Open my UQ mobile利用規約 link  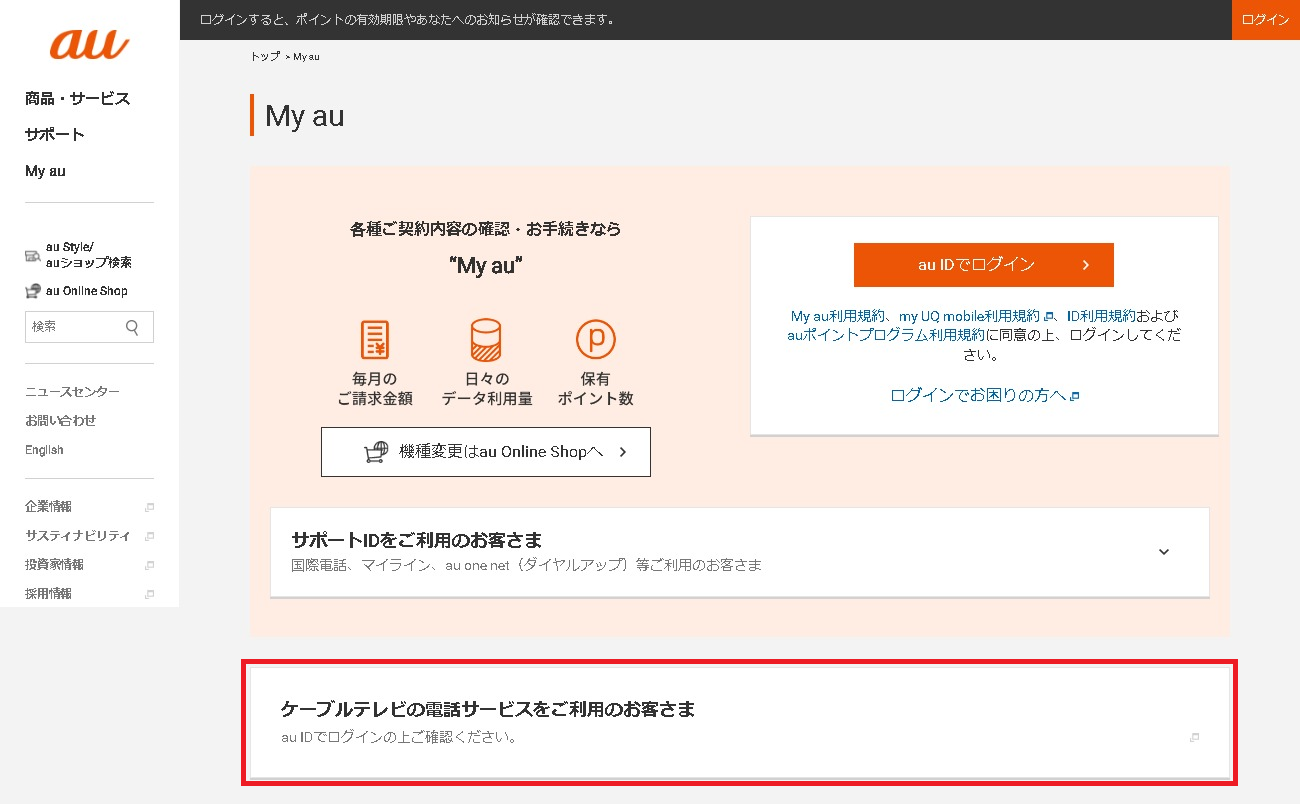click(970, 316)
